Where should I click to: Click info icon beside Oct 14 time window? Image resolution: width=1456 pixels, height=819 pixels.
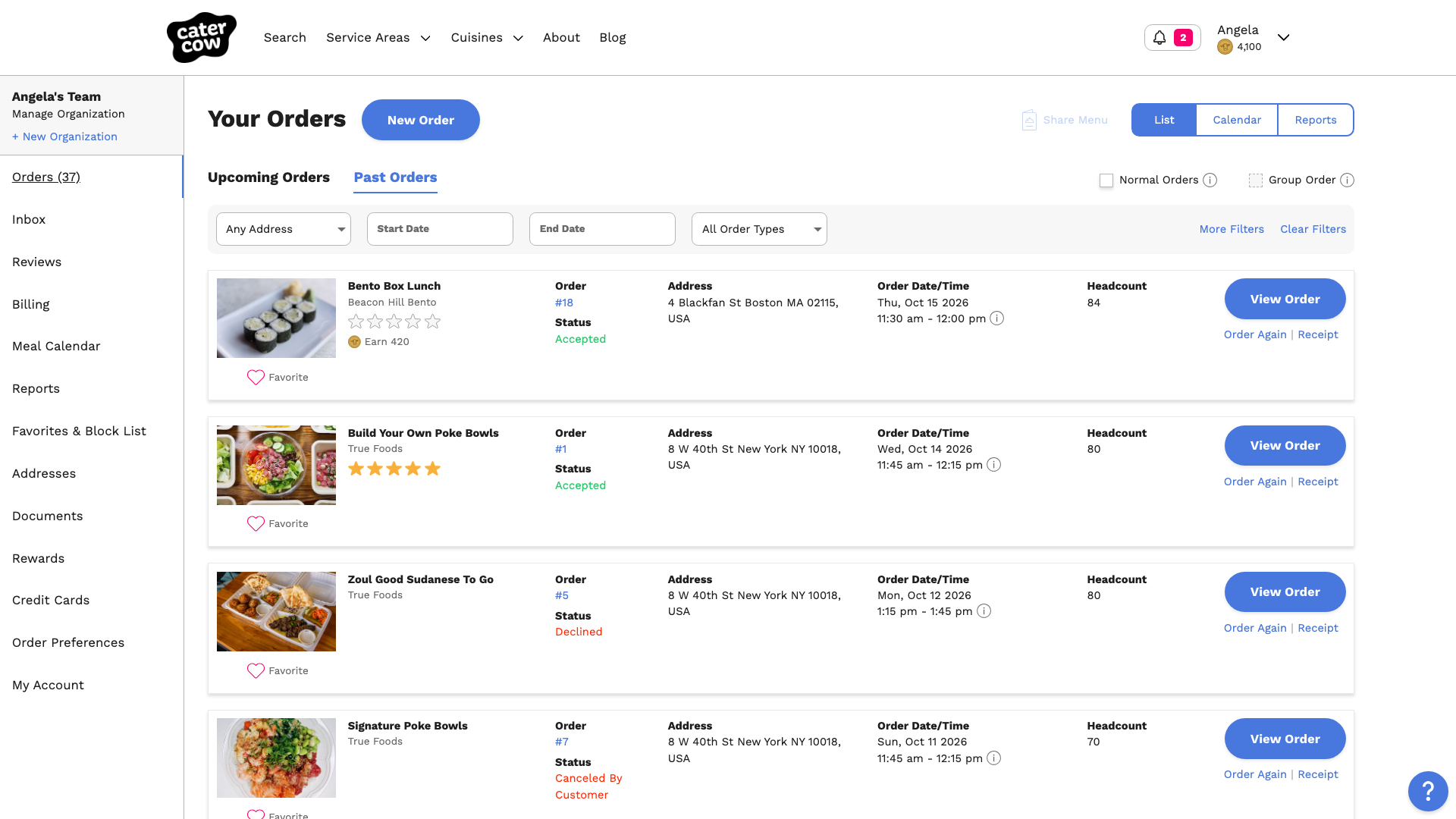click(x=993, y=465)
